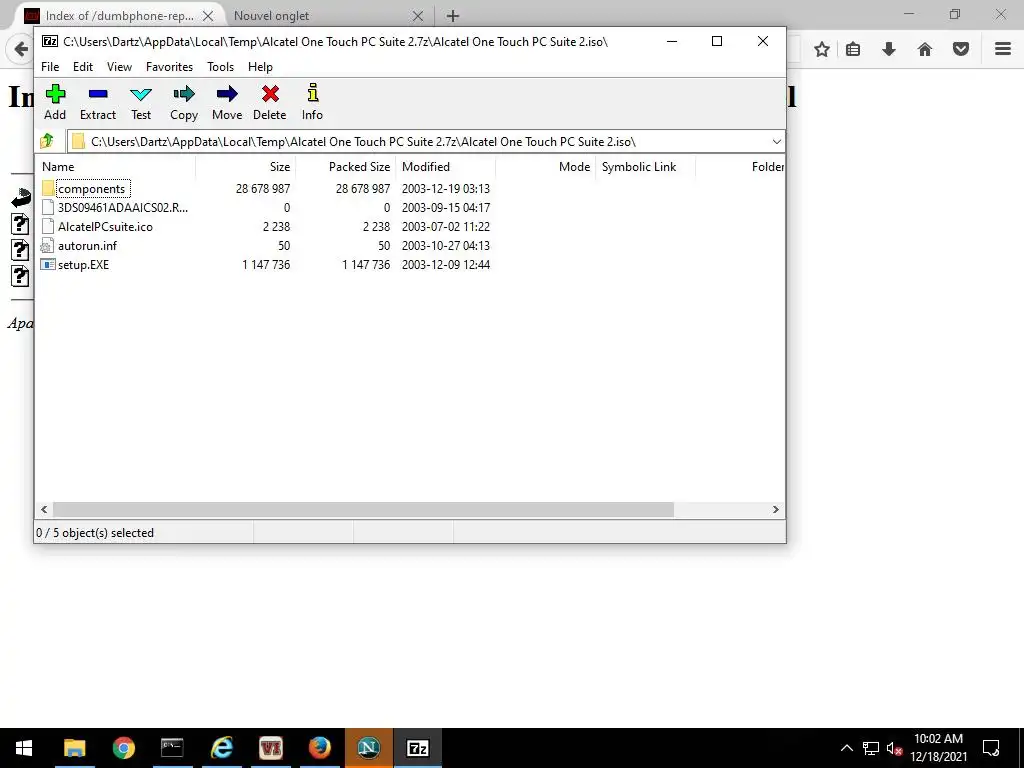Select the autorun.inf file icon
1024x768 pixels.
[47, 246]
